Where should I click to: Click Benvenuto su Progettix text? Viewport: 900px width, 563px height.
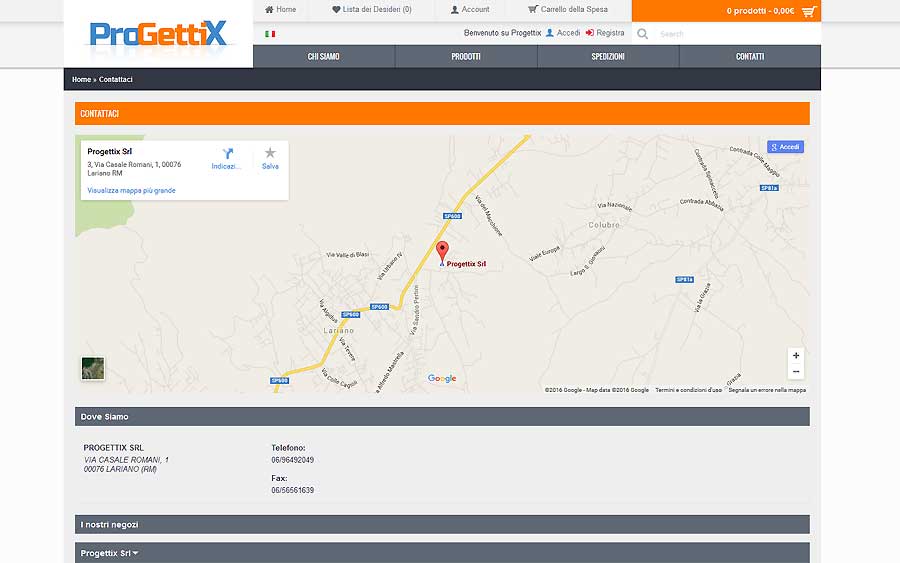click(x=502, y=33)
